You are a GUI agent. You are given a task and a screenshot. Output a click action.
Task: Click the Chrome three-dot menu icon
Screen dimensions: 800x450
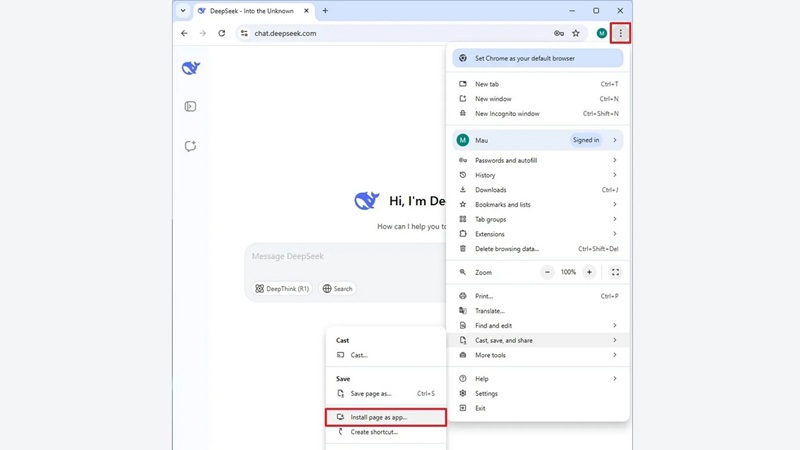[x=620, y=33]
